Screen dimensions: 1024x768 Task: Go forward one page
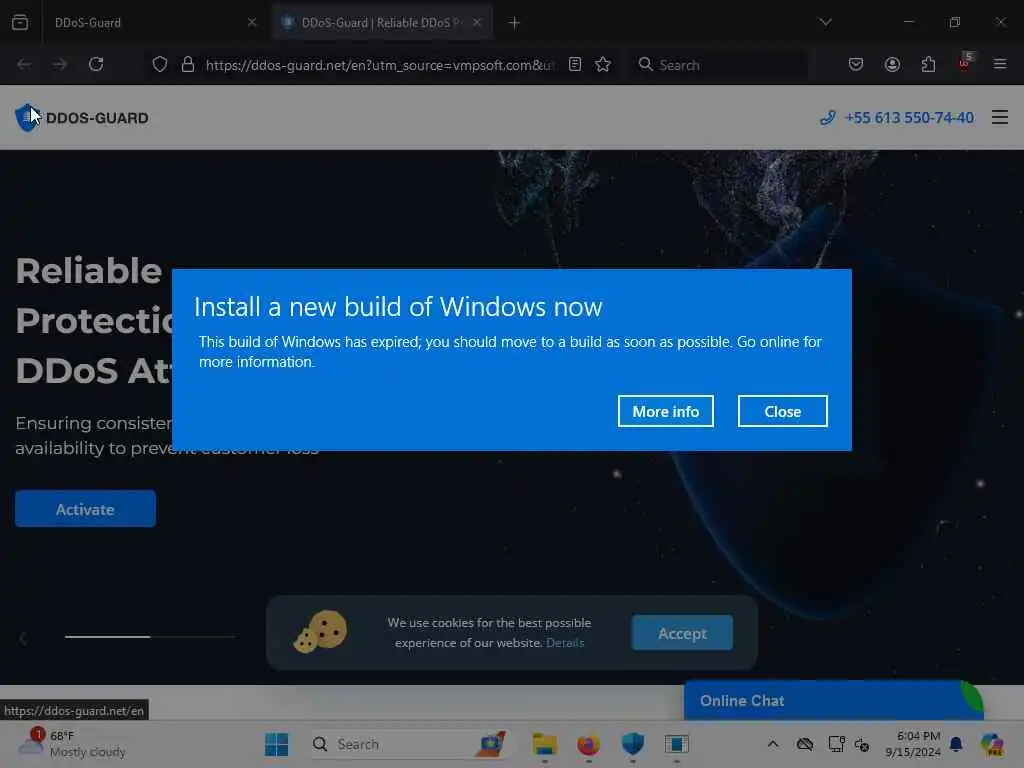click(x=59, y=64)
